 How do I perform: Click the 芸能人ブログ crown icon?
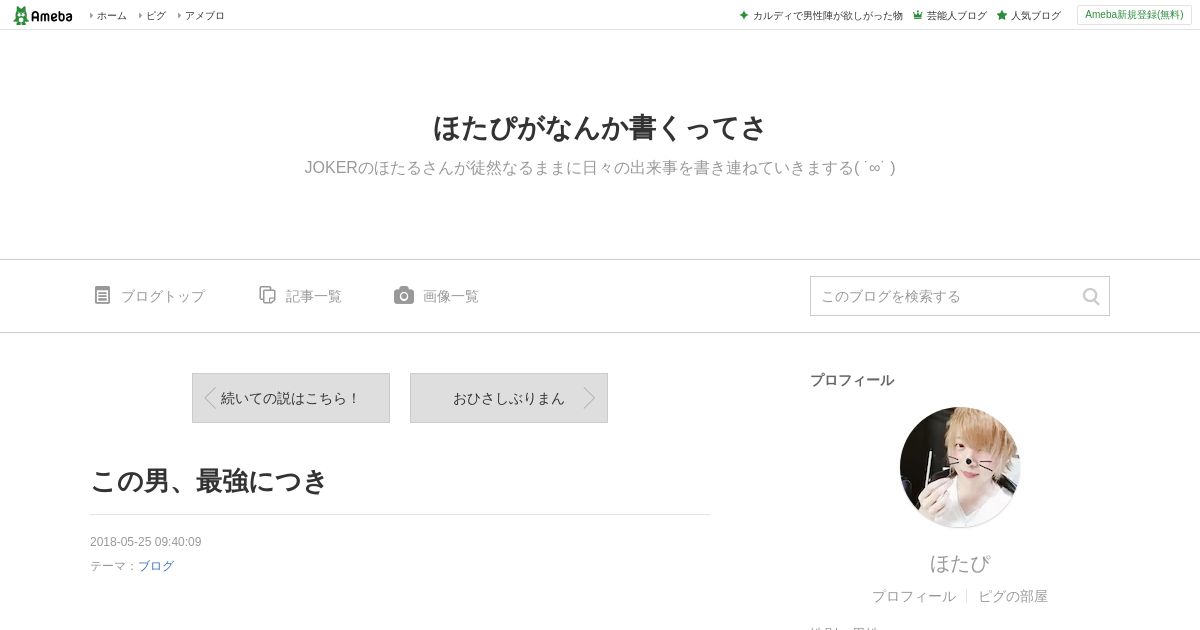(x=917, y=15)
